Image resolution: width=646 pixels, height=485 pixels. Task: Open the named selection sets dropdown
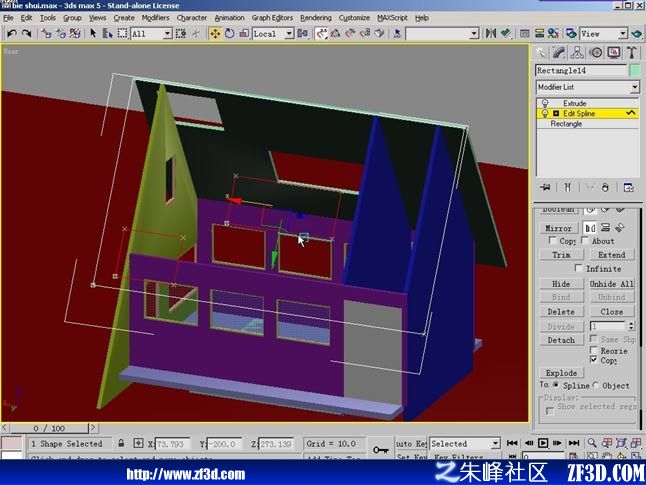click(x=474, y=34)
